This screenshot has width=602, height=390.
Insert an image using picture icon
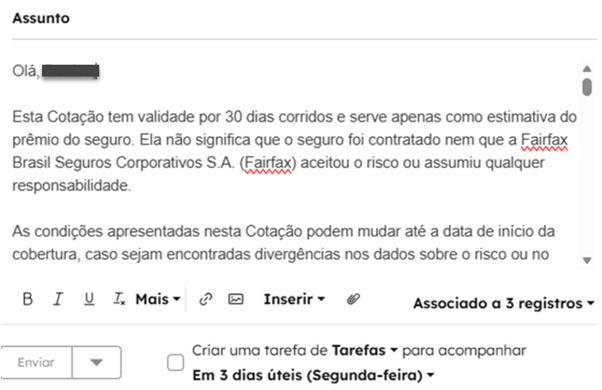coord(236,299)
